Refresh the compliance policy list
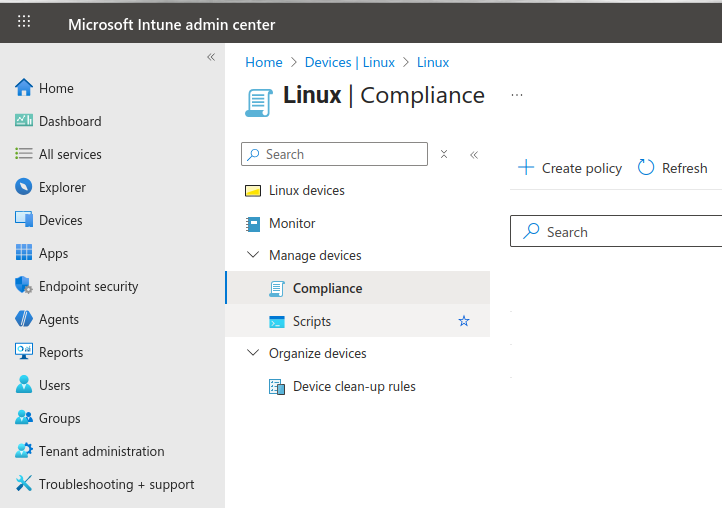The width and height of the screenshot is (722, 508). [x=672, y=168]
